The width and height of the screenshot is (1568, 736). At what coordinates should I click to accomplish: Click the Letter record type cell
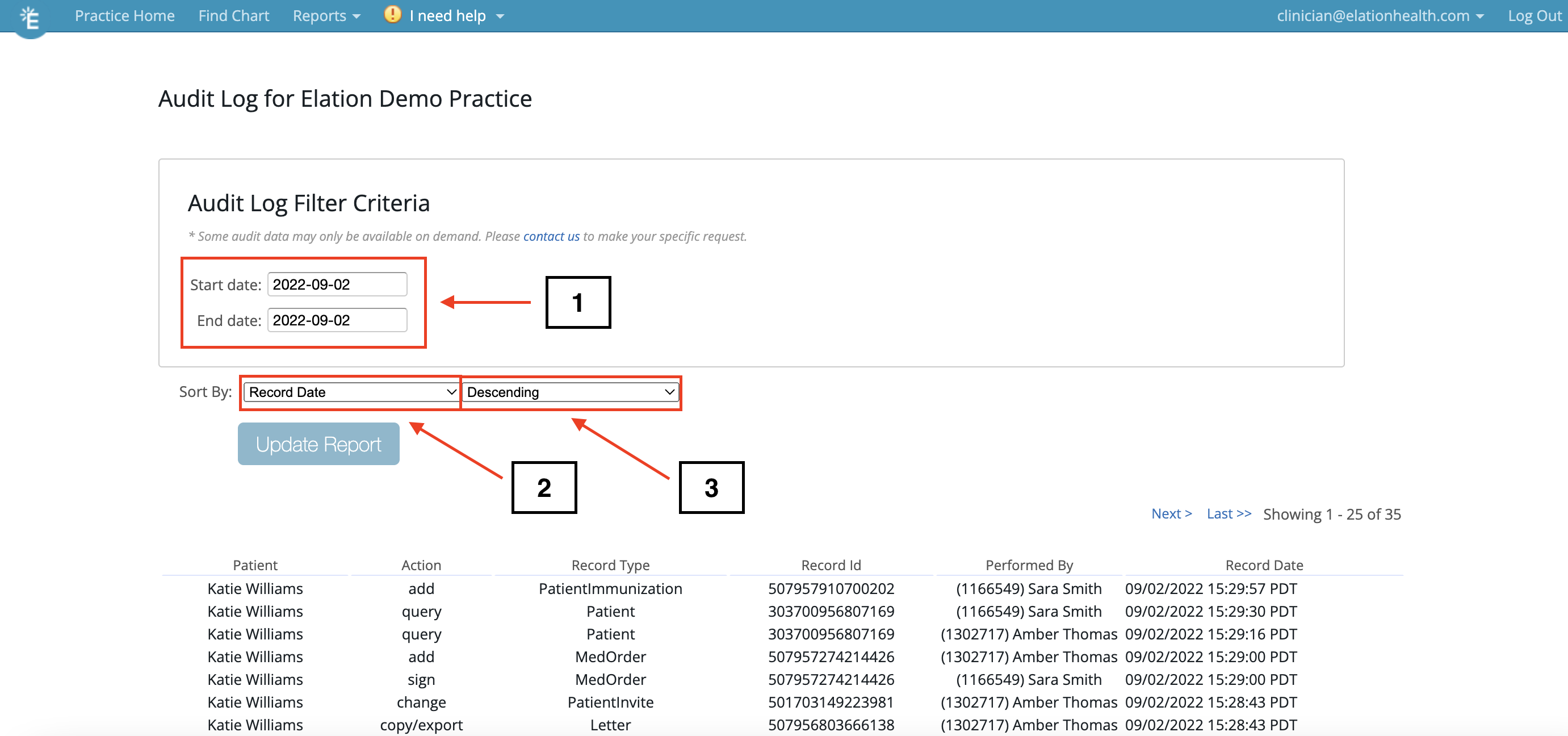[610, 725]
